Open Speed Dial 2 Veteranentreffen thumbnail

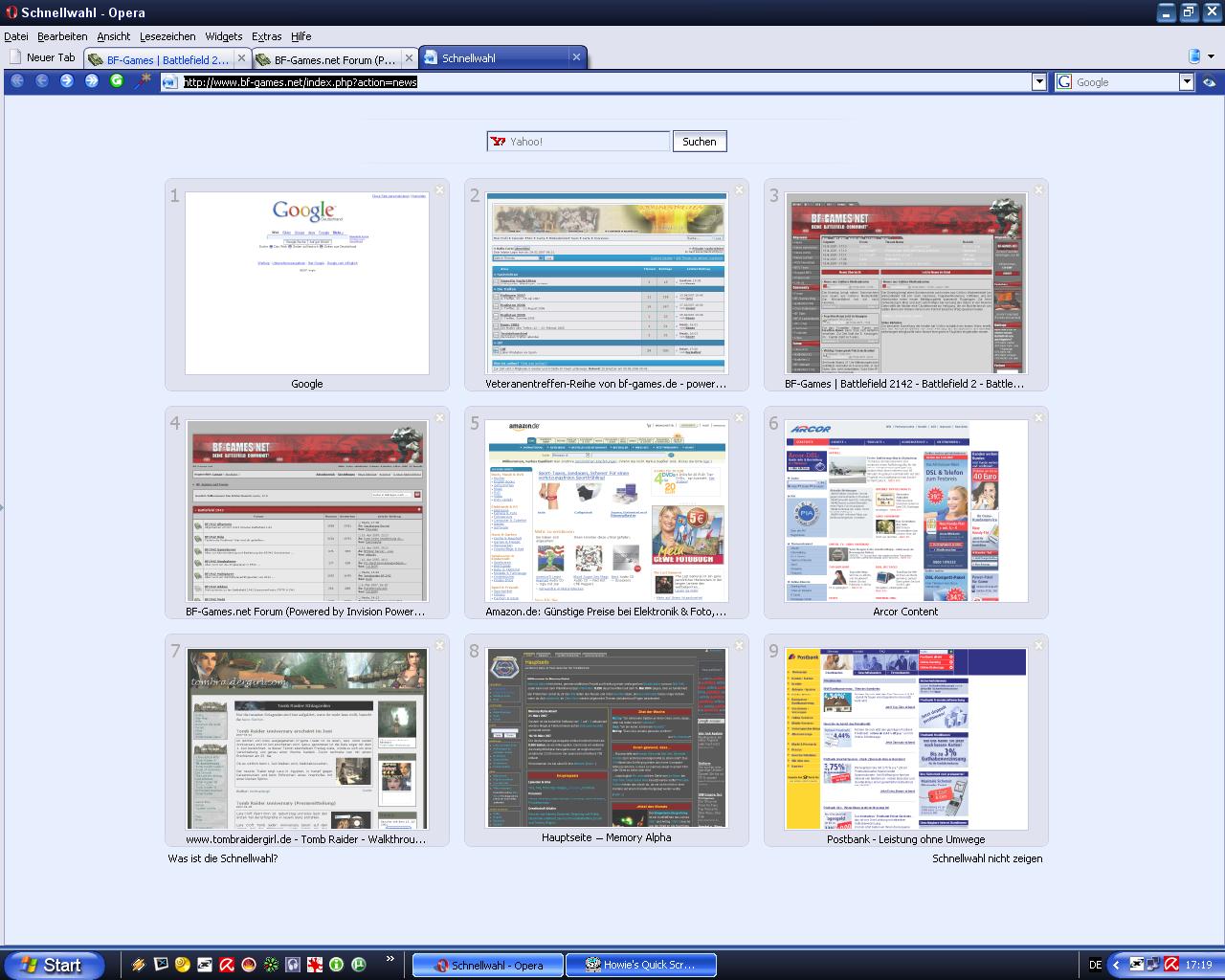click(607, 283)
